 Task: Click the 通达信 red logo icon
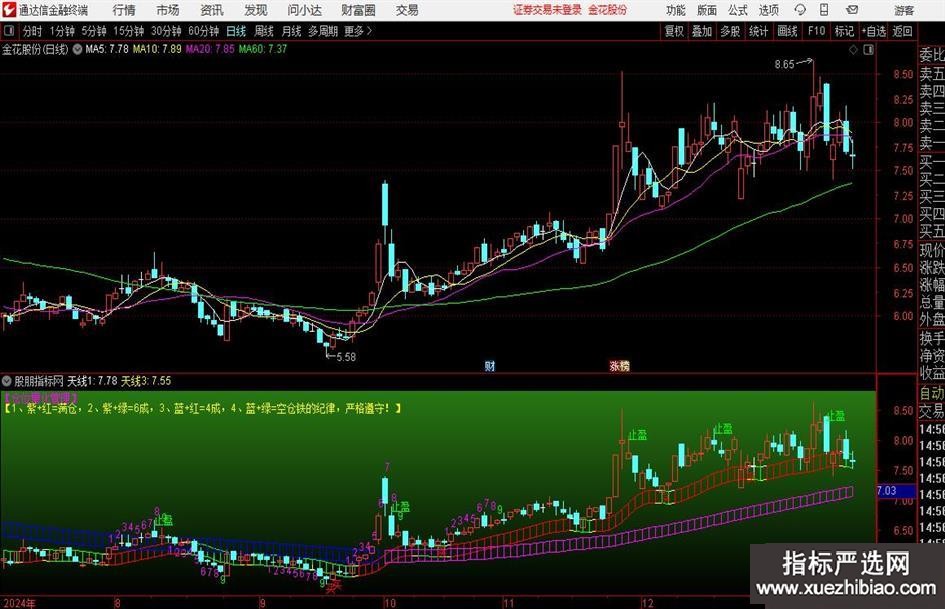coord(9,10)
